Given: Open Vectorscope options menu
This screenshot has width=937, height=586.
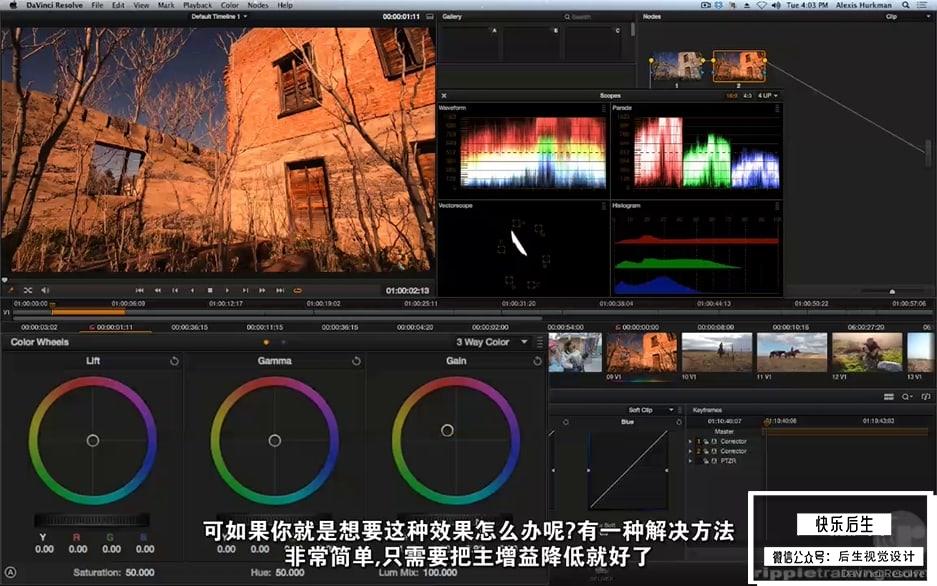Looking at the screenshot, I should pyautogui.click(x=604, y=205).
